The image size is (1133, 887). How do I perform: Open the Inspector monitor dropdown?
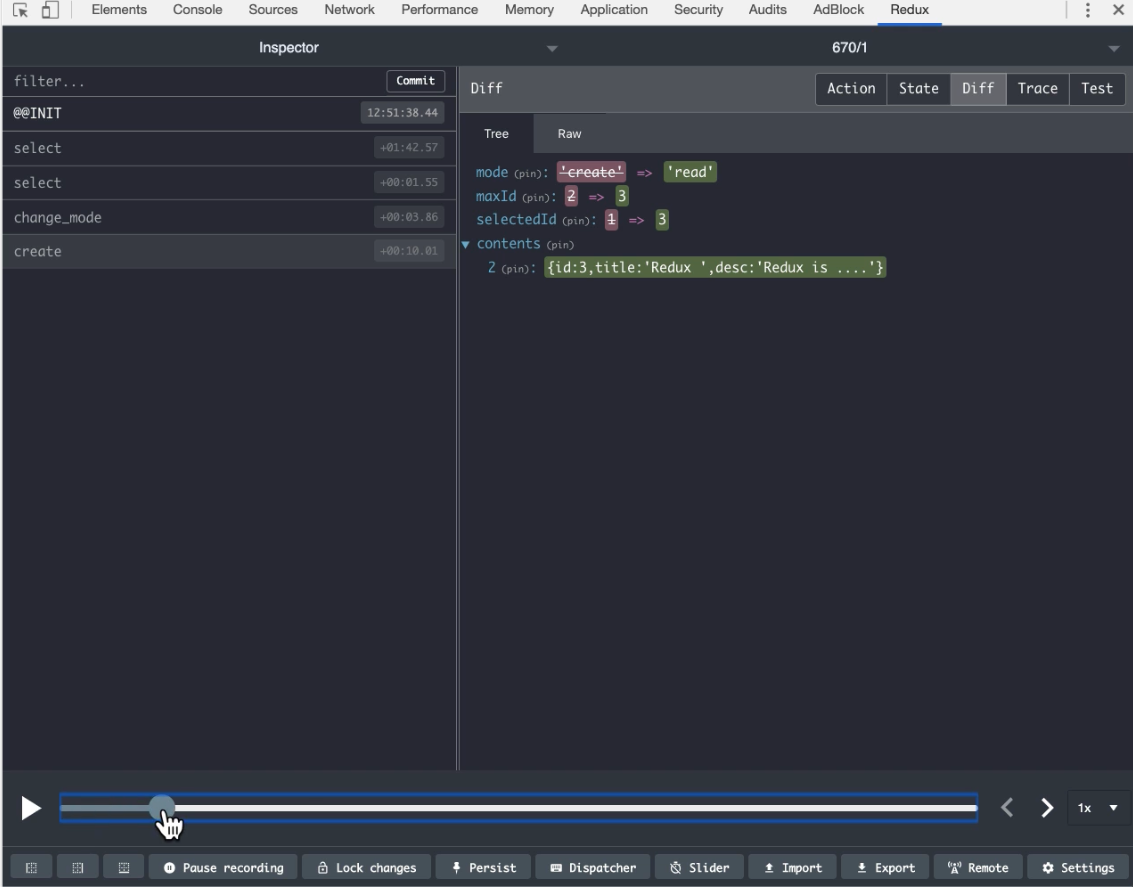coord(289,48)
